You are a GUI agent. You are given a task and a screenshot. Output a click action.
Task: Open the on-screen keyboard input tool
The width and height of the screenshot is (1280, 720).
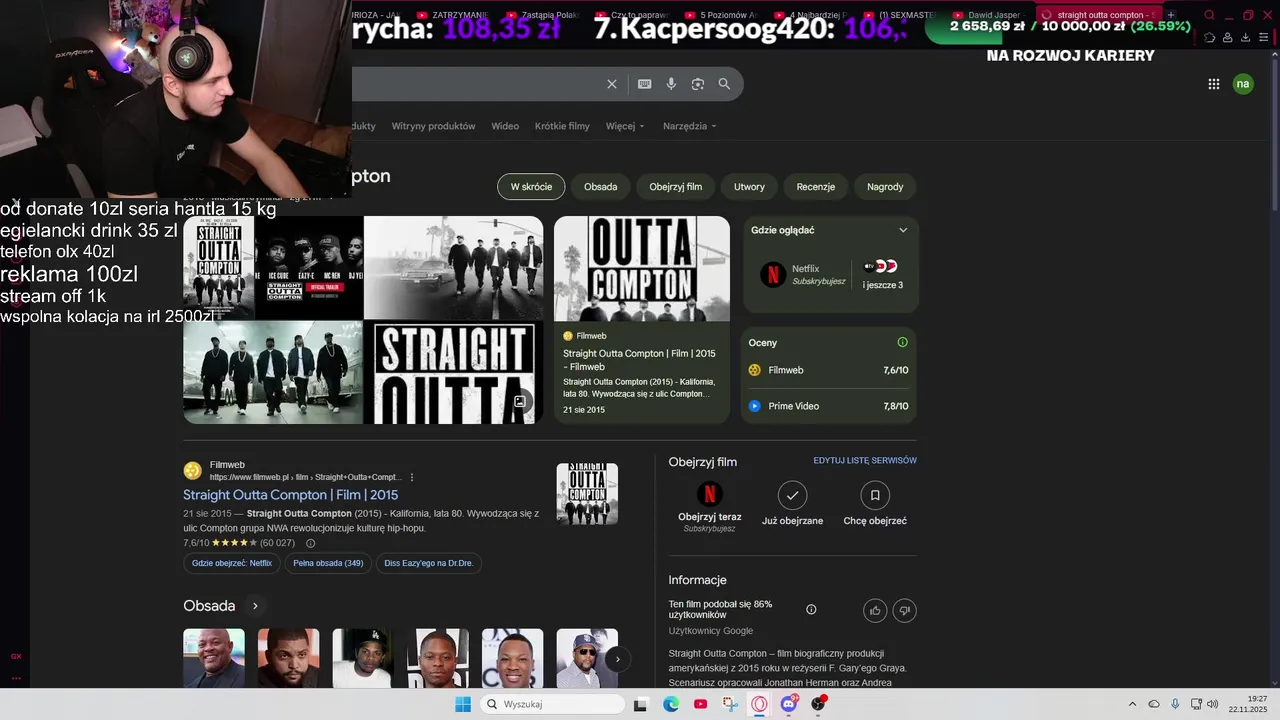(645, 84)
